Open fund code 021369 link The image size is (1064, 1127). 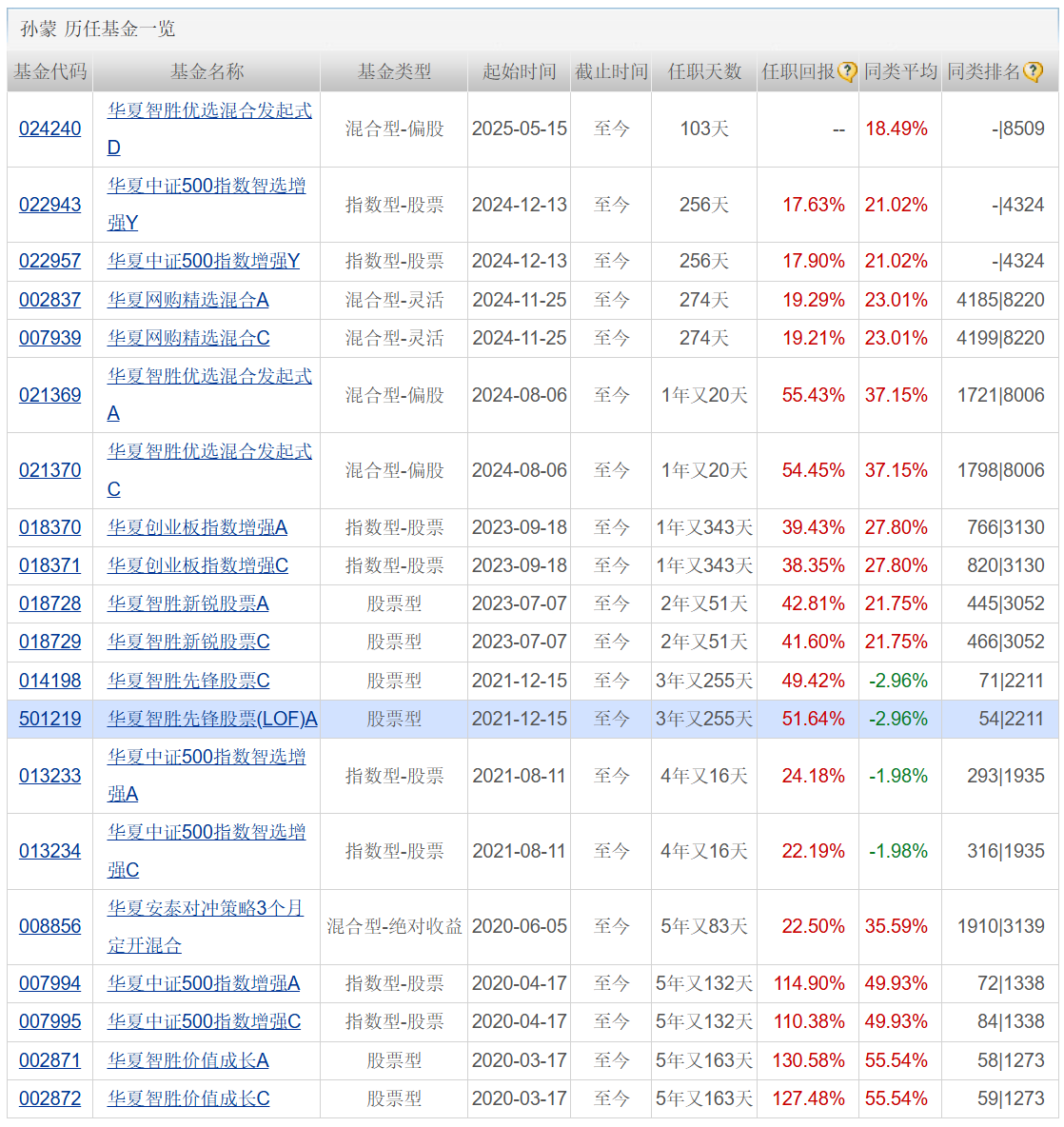(x=49, y=395)
